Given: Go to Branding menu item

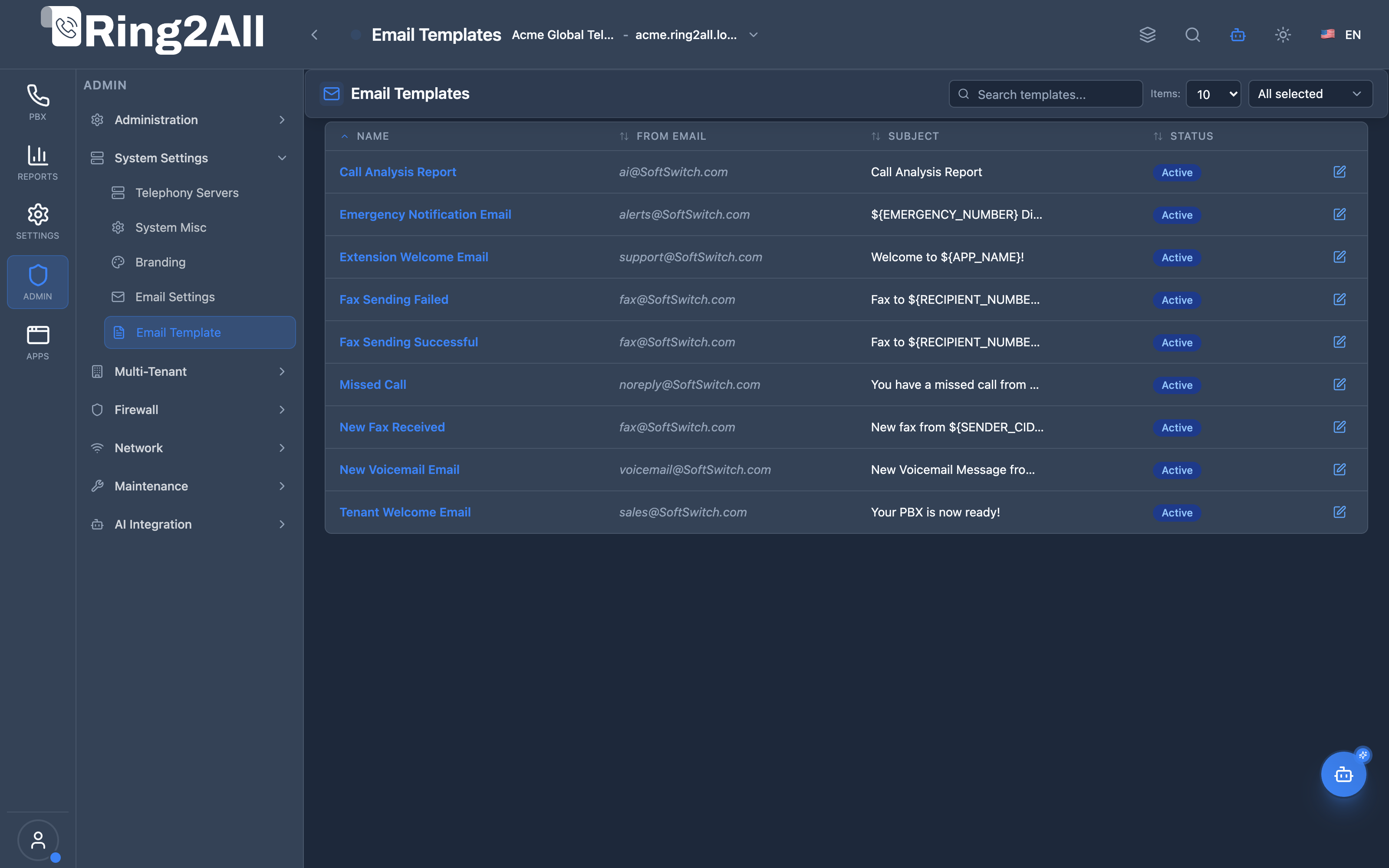Looking at the screenshot, I should pyautogui.click(x=200, y=262).
